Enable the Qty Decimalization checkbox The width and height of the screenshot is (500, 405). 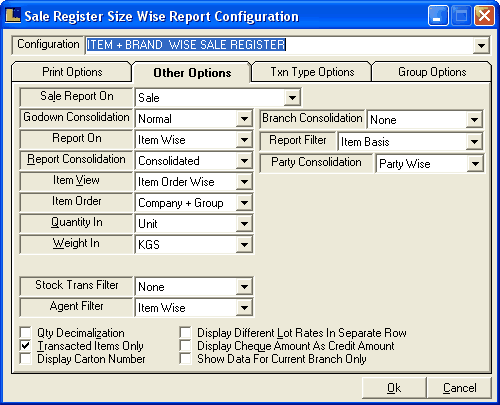tap(25, 332)
